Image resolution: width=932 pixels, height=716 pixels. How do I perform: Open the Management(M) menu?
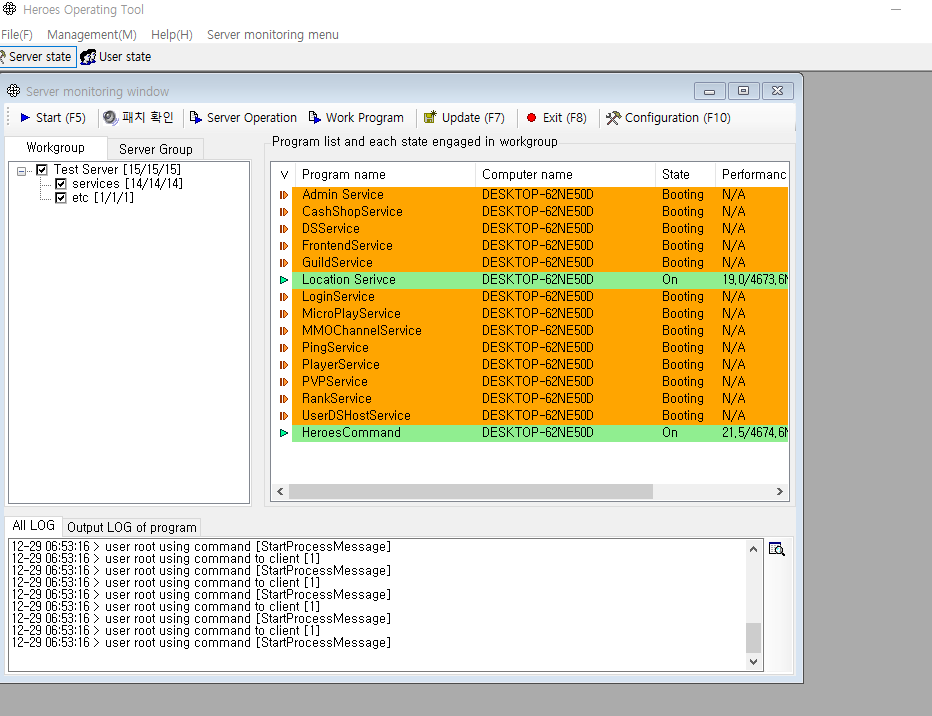point(91,35)
